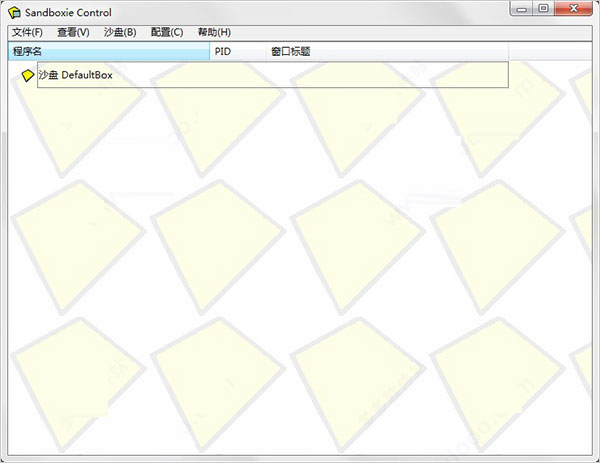Click the divider between 程序名 and PID
Screen dimensions: 600x463
[209, 51]
